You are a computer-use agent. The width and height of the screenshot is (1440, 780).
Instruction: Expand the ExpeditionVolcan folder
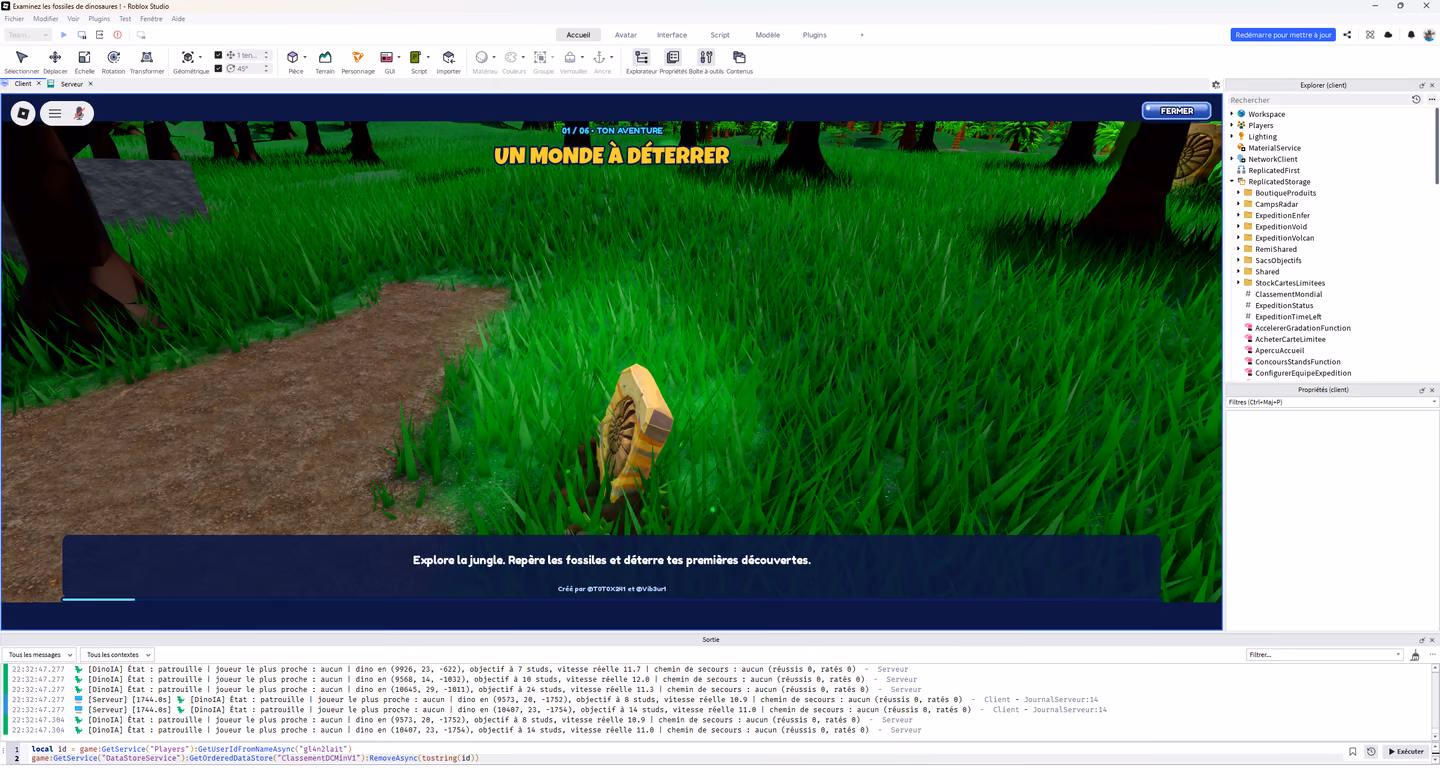[x=1239, y=238]
